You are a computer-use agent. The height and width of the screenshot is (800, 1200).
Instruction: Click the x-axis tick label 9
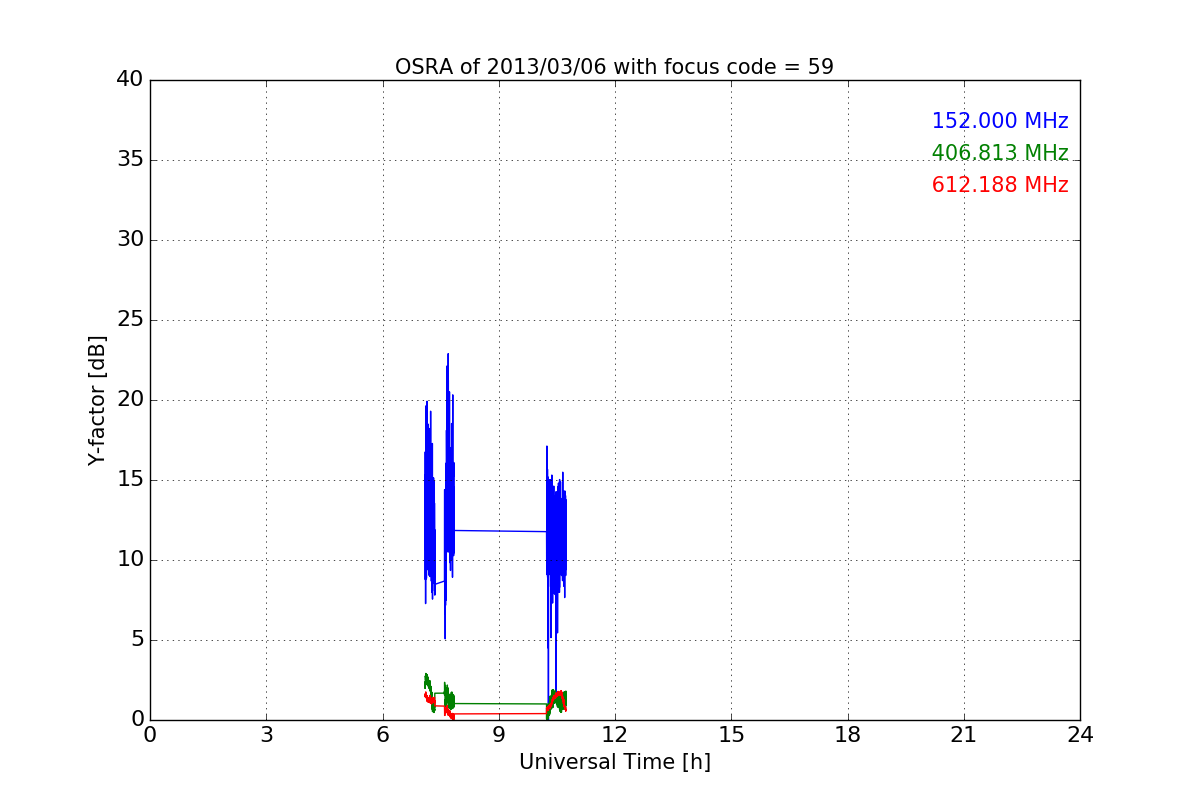click(x=498, y=735)
